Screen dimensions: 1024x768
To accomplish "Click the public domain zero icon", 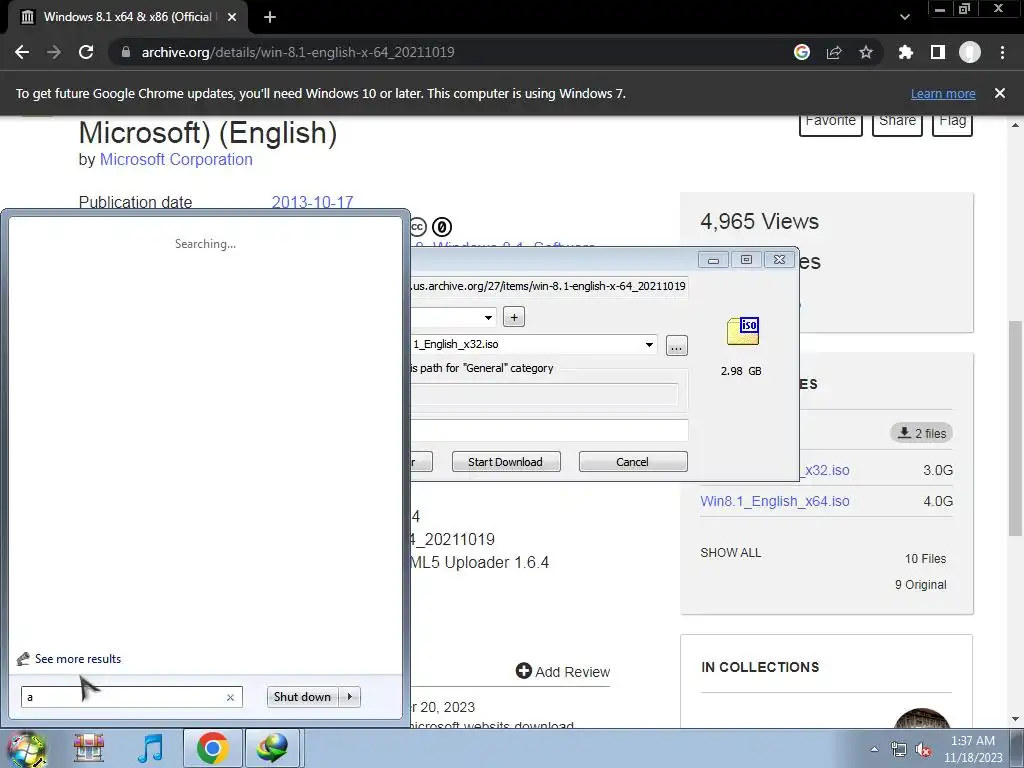I will tap(442, 227).
